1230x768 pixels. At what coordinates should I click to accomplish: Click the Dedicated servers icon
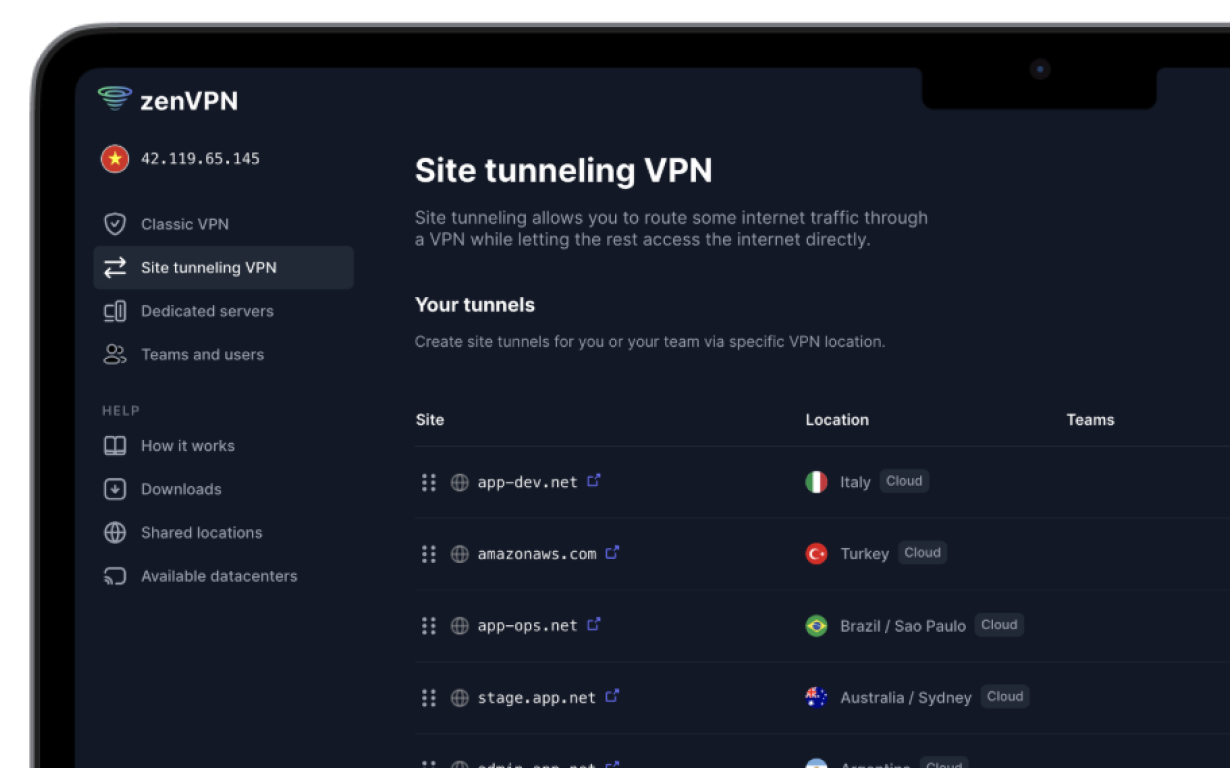[115, 312]
